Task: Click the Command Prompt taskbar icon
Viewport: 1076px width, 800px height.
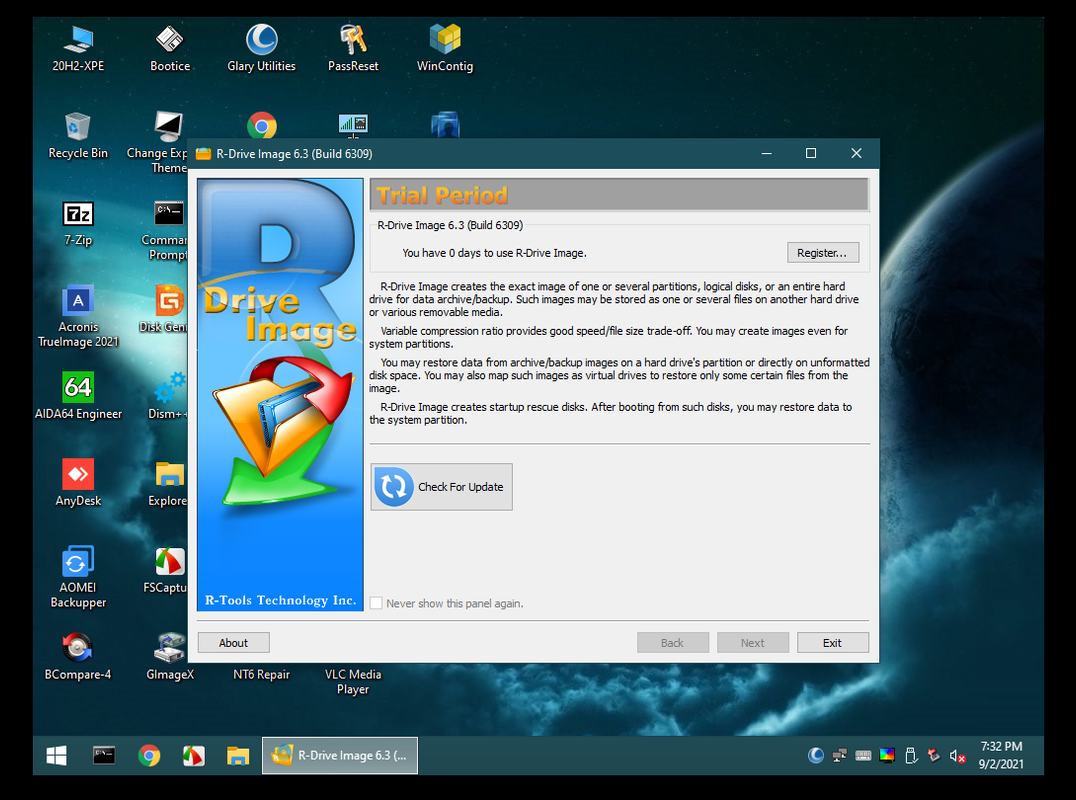Action: [104, 755]
